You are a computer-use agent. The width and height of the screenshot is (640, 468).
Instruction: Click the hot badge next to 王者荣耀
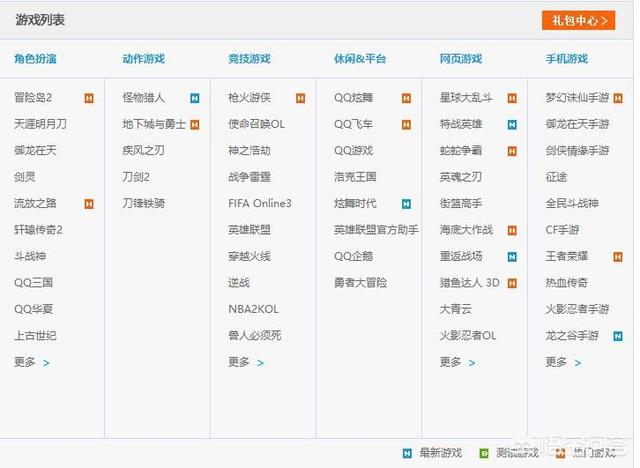618,257
